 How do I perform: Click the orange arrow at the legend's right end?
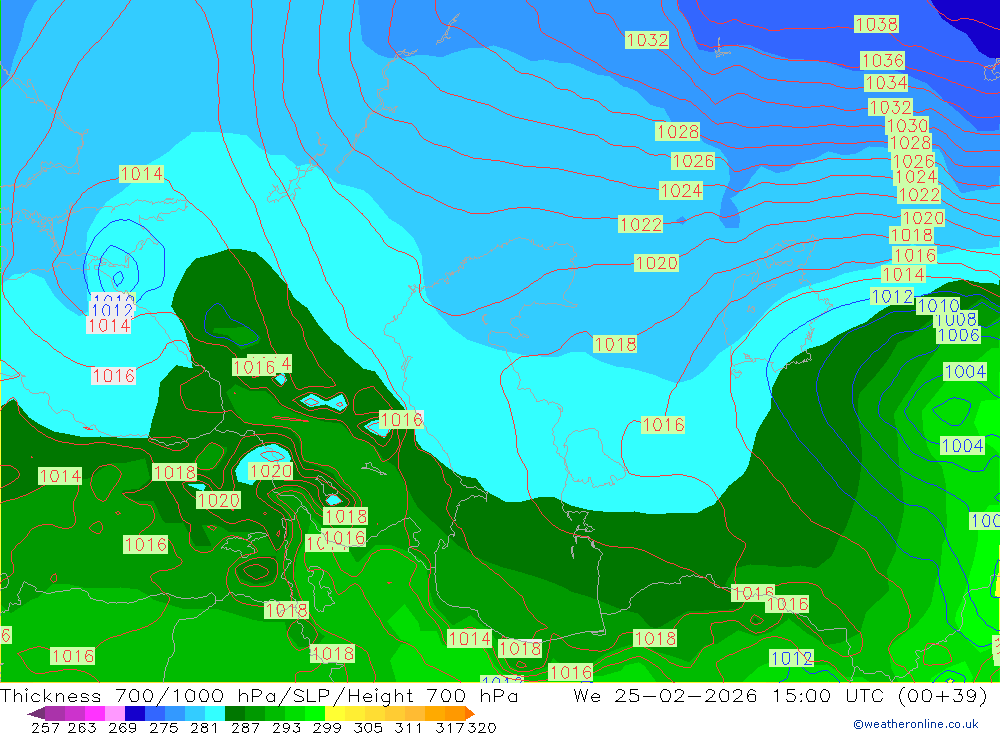point(470,713)
